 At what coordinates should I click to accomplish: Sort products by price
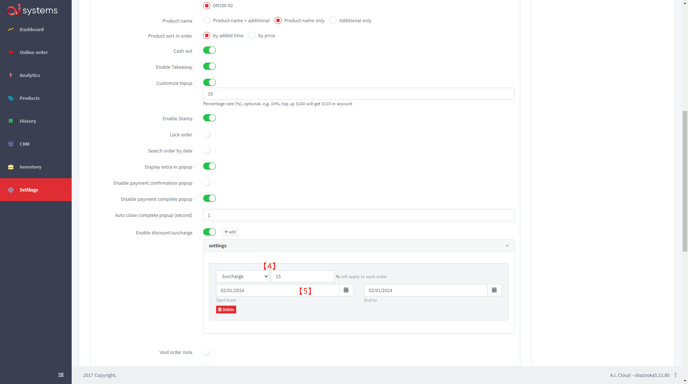click(252, 36)
